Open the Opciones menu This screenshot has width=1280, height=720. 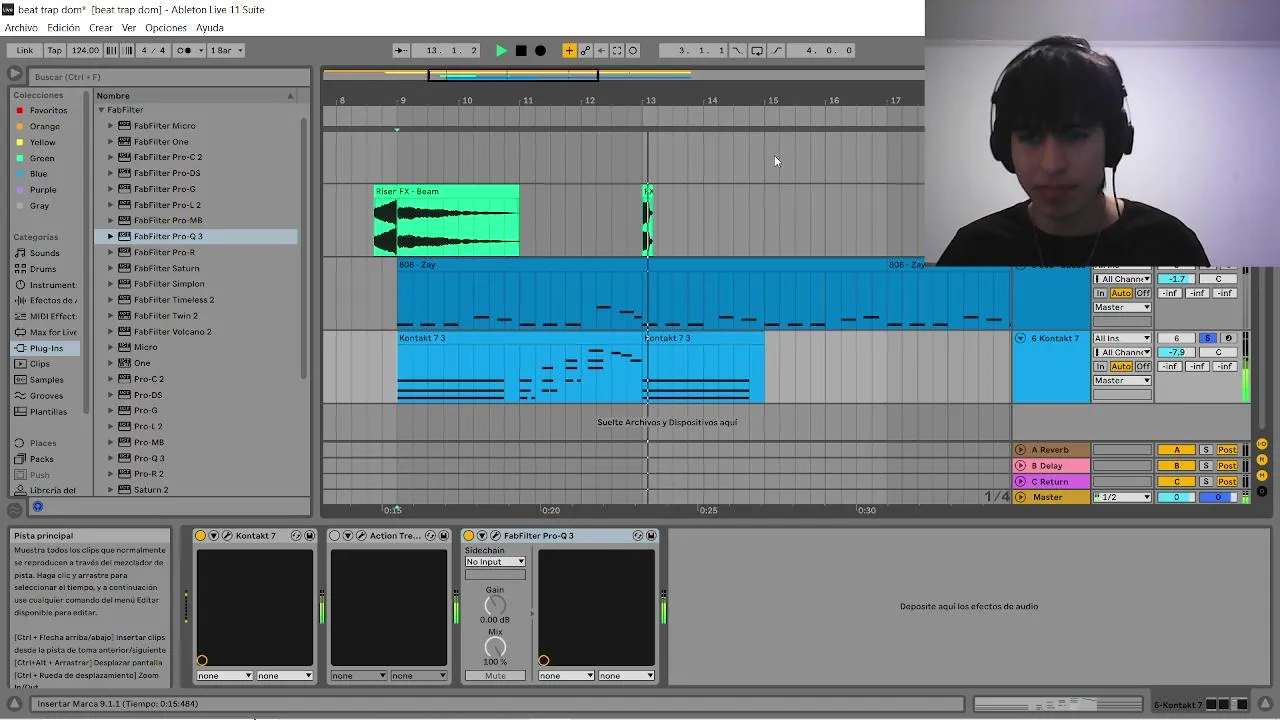(166, 28)
